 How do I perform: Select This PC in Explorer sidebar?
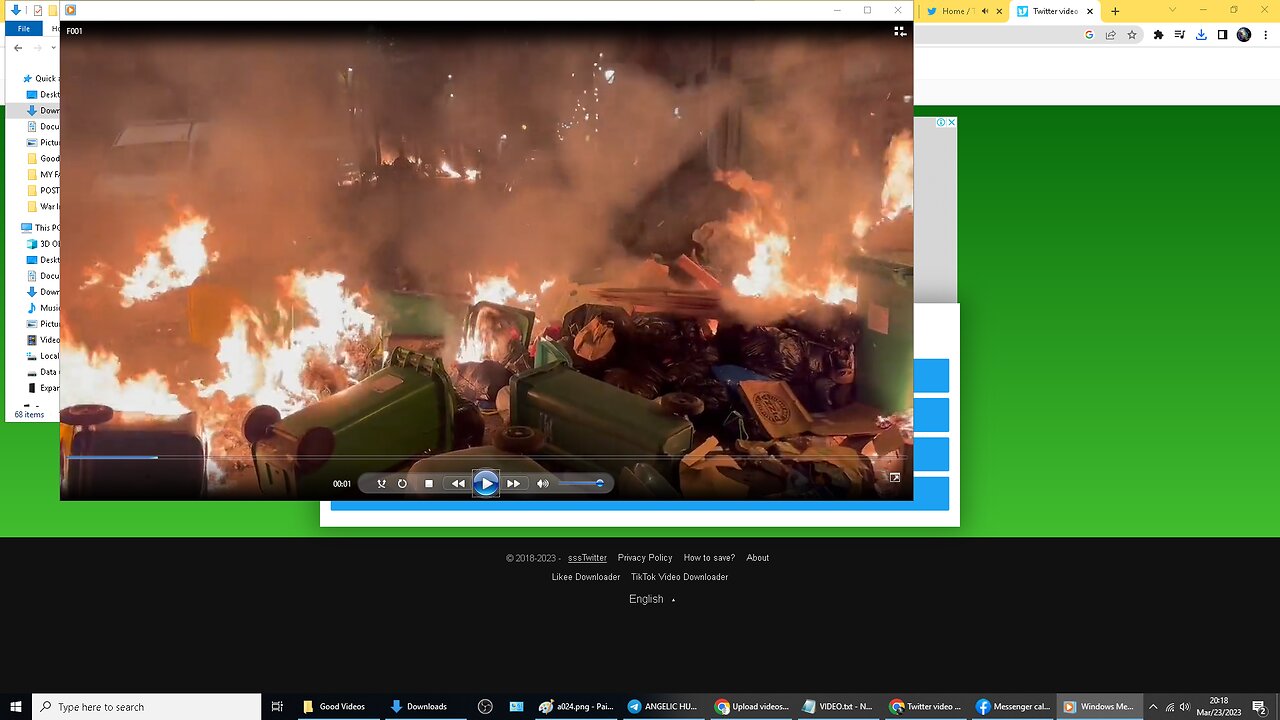pyautogui.click(x=41, y=227)
